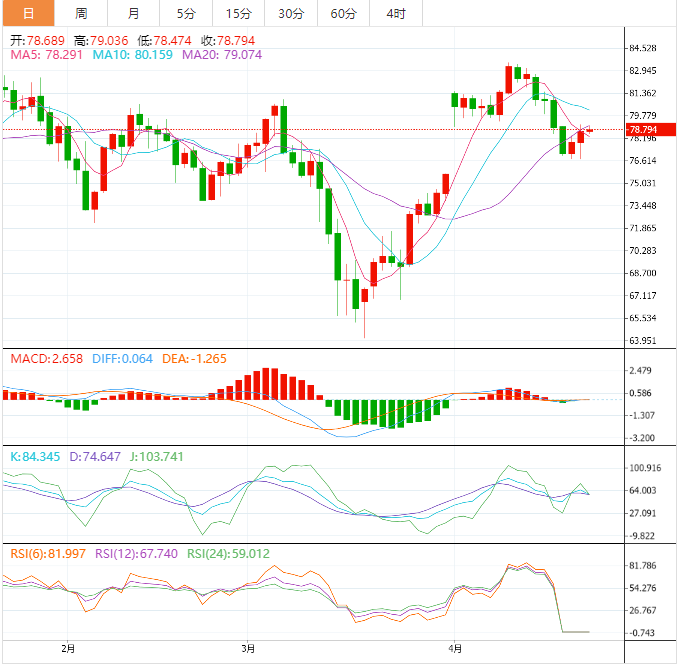Click the K:84.345 indicator value
The width and height of the screenshot is (680, 669).
[x=35, y=457]
